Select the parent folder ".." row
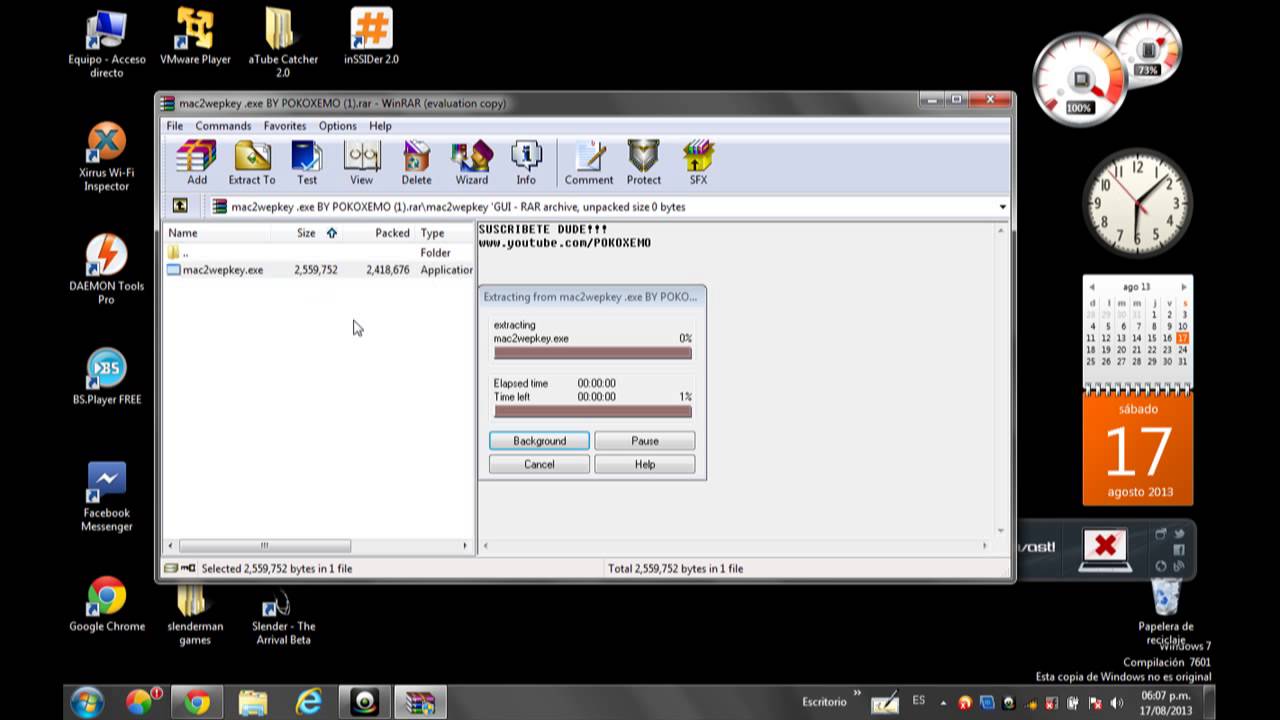The height and width of the screenshot is (720, 1280). pyautogui.click(x=319, y=253)
